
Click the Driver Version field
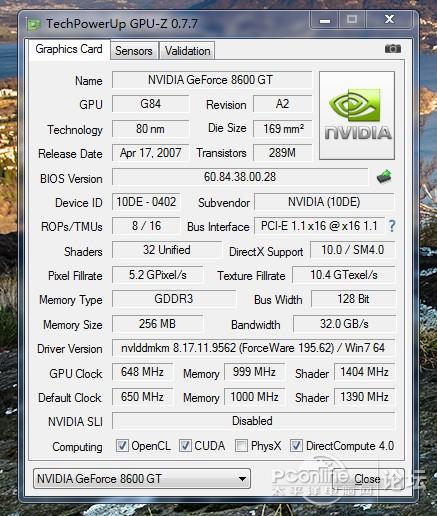click(253, 348)
